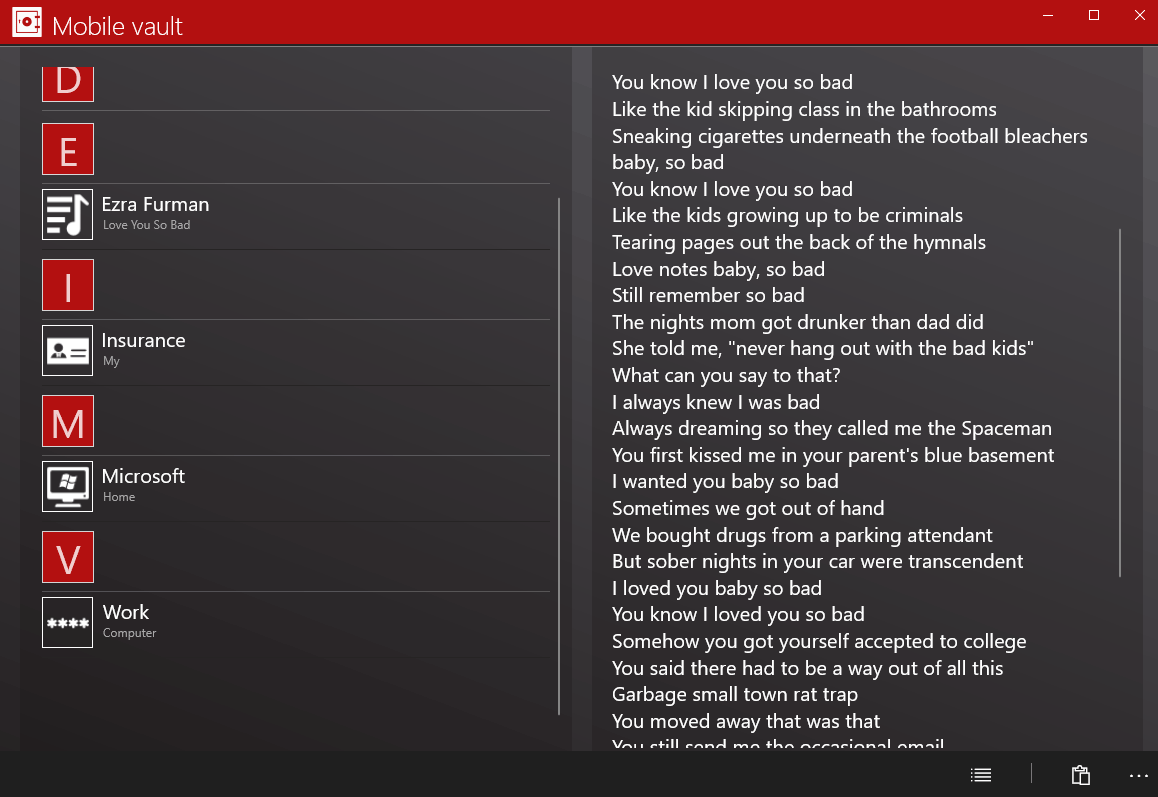The height and width of the screenshot is (797, 1158).
Task: Tap the letter M group header
Action: 68,421
